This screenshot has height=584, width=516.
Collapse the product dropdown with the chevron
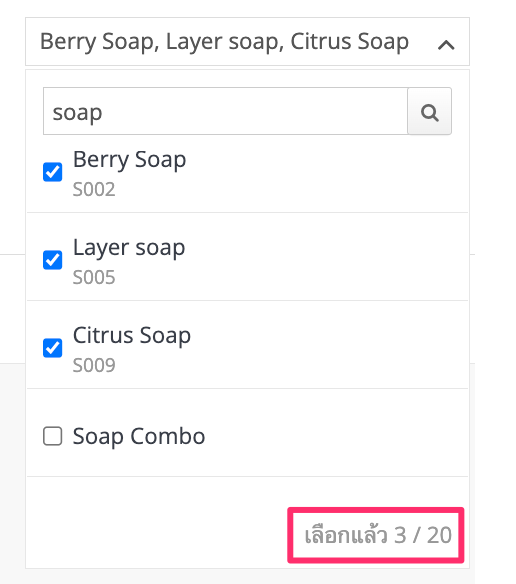446,45
